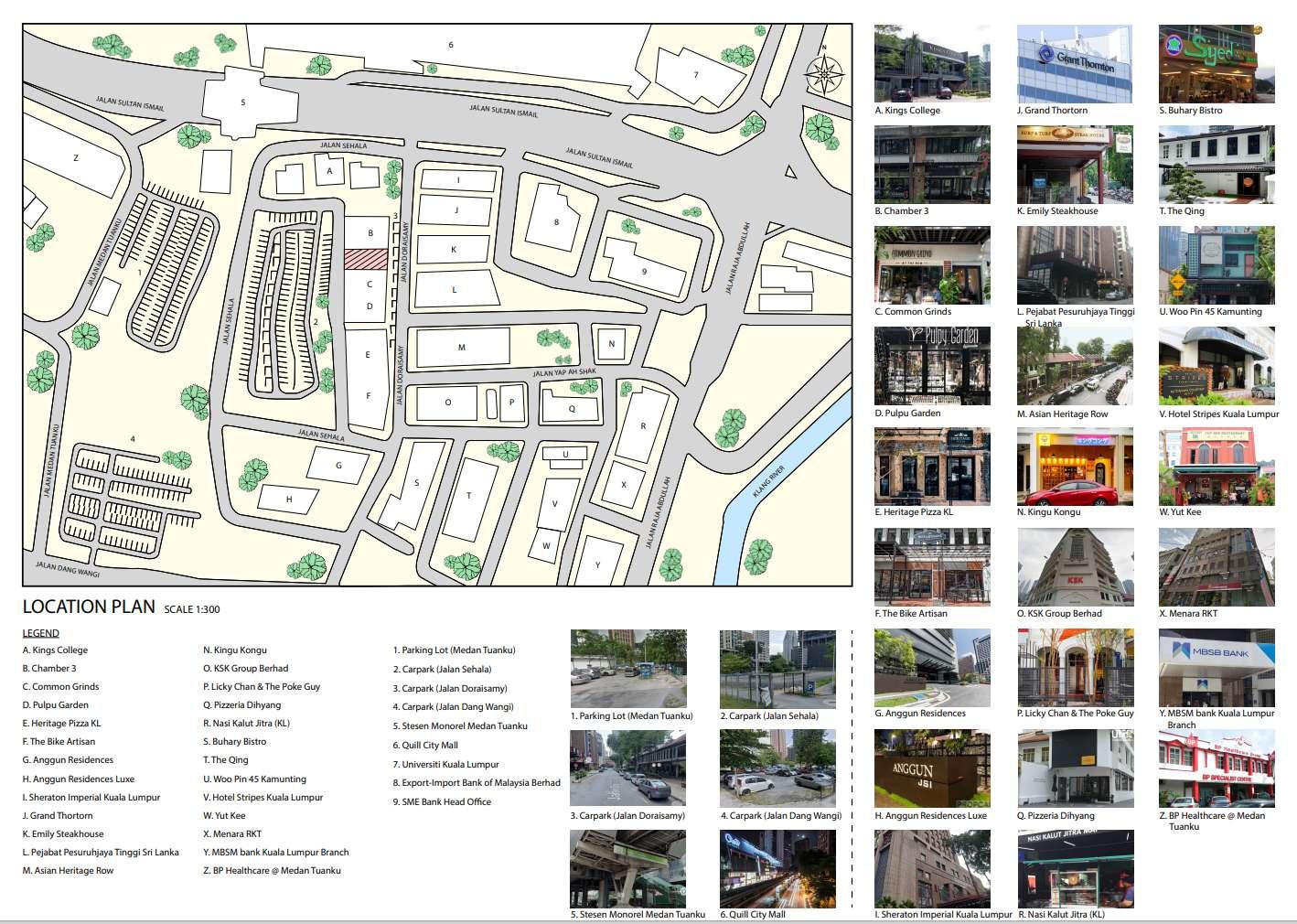Select legend entry '9. SME Bank Head Office'

pos(442,802)
